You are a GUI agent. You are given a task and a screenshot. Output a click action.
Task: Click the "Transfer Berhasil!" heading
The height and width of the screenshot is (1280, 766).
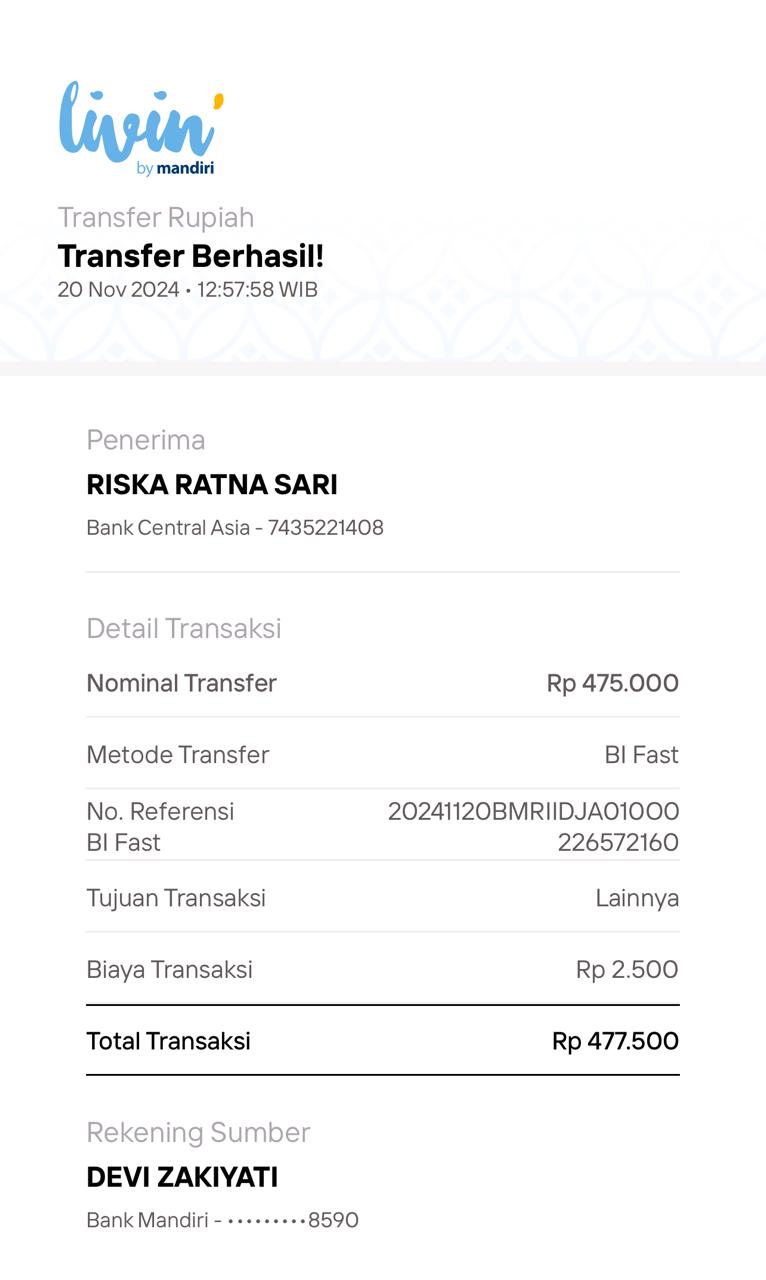point(191,256)
